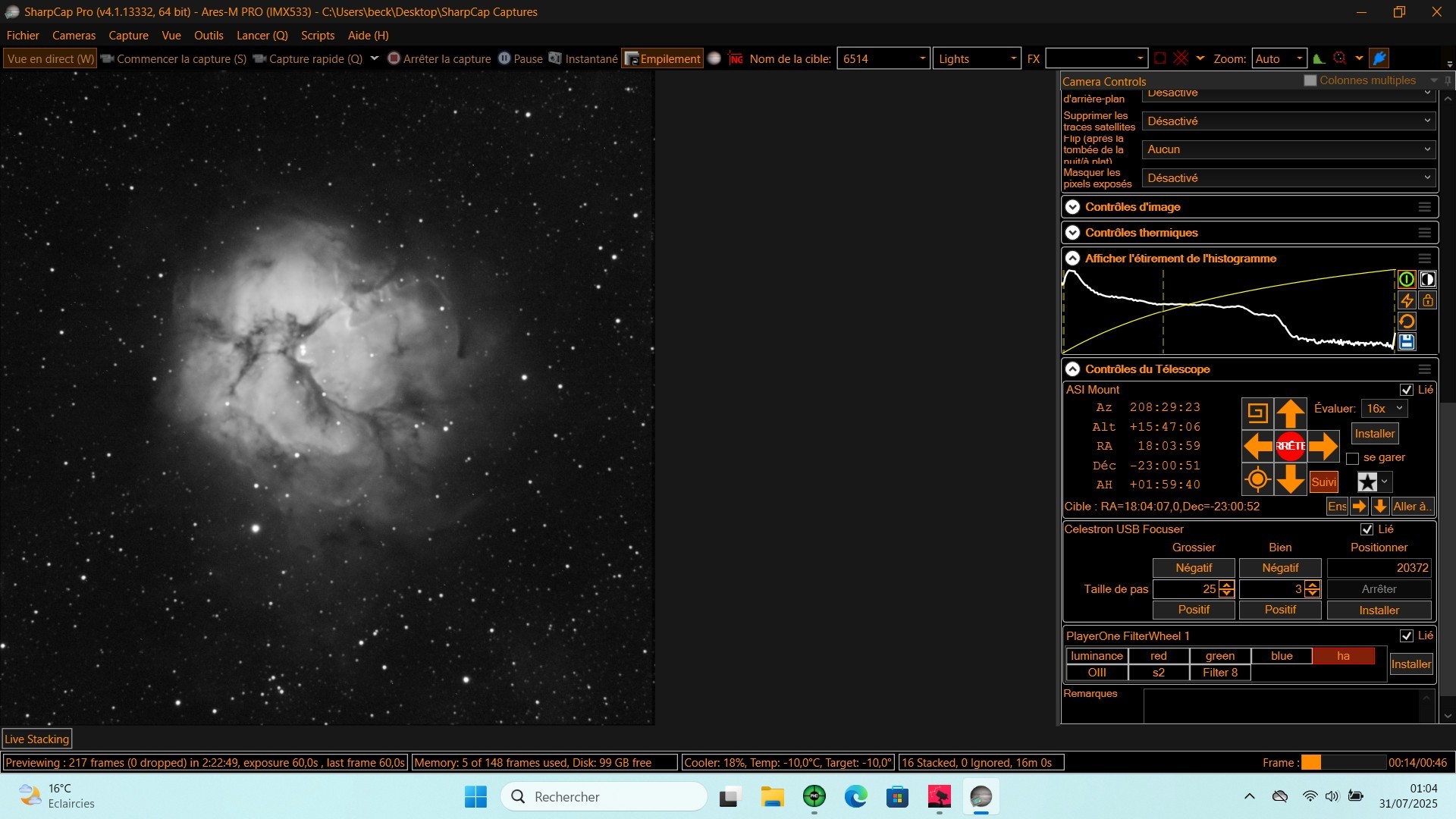The width and height of the screenshot is (1456, 819).
Task: Expand the Contrôles thermiques section
Action: point(1072,233)
